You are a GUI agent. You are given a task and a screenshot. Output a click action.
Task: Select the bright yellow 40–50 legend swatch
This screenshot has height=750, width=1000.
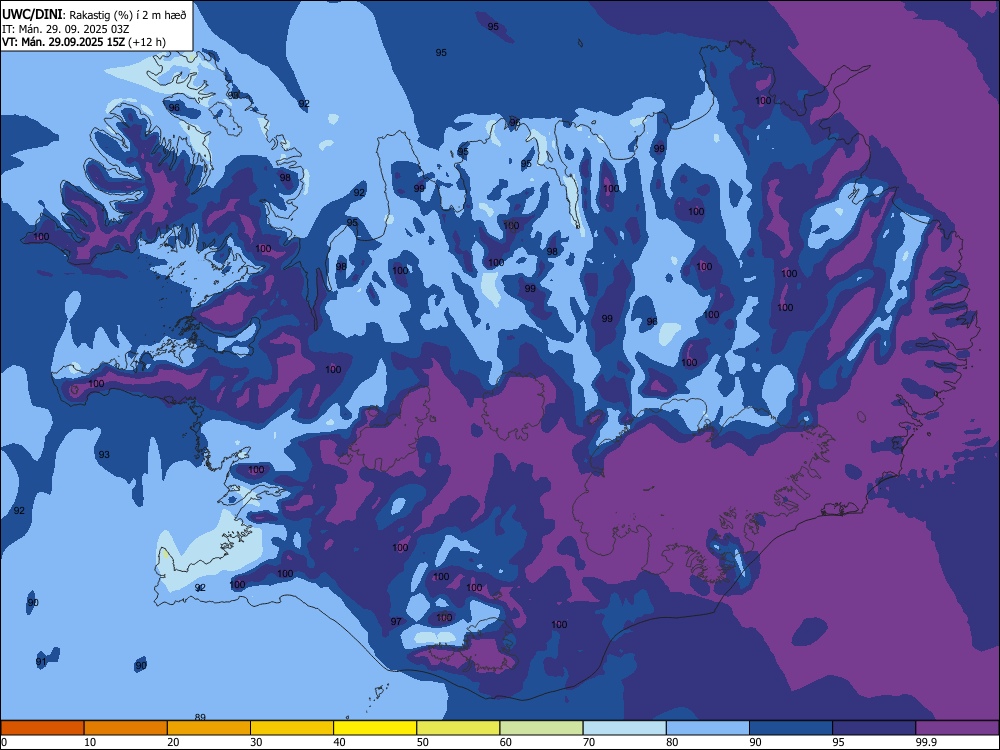coord(375,728)
